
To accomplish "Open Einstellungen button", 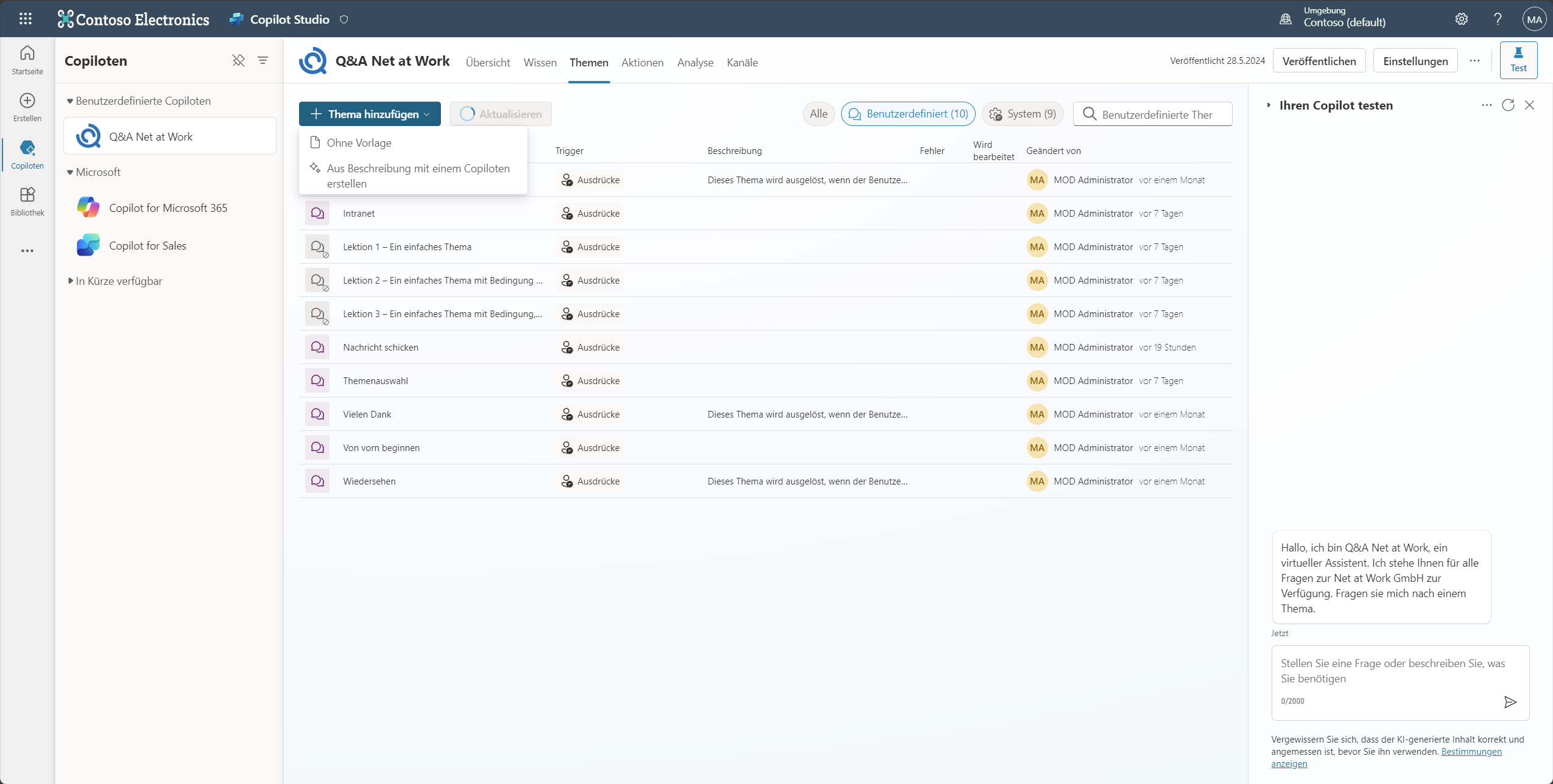I will [1415, 61].
